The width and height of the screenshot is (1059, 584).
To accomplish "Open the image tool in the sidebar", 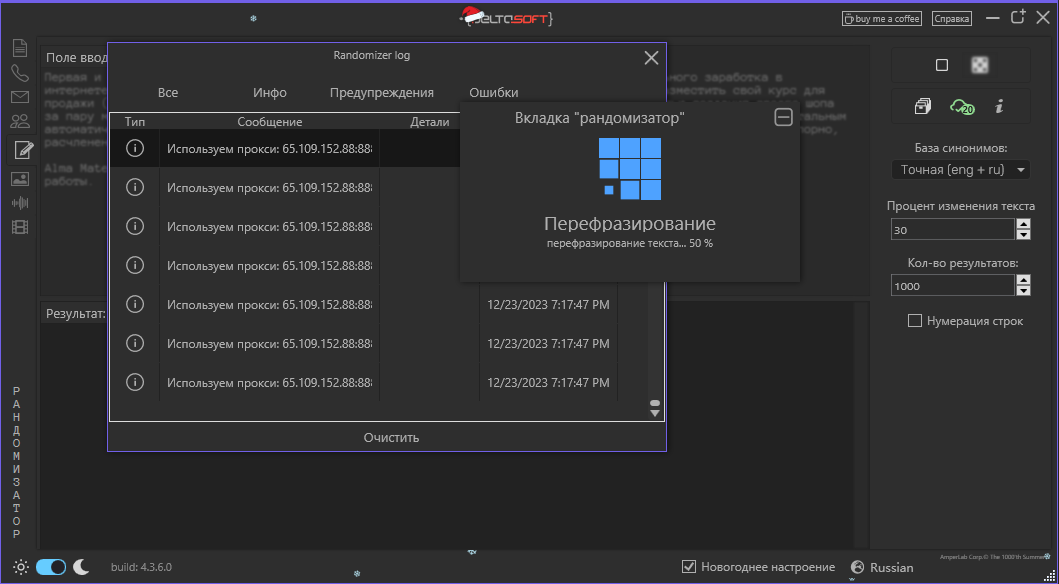I will pyautogui.click(x=20, y=179).
